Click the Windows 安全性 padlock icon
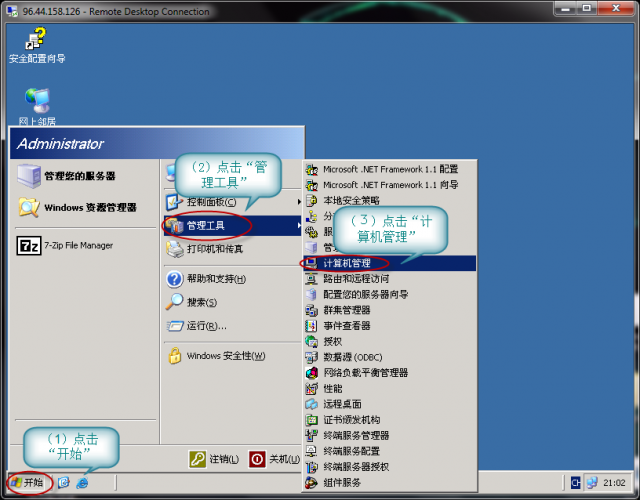 pos(175,356)
